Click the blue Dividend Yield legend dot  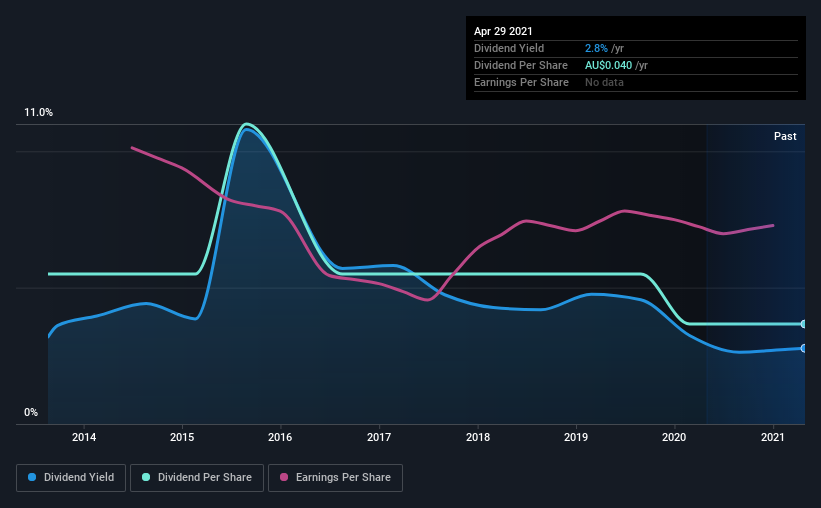[x=32, y=477]
